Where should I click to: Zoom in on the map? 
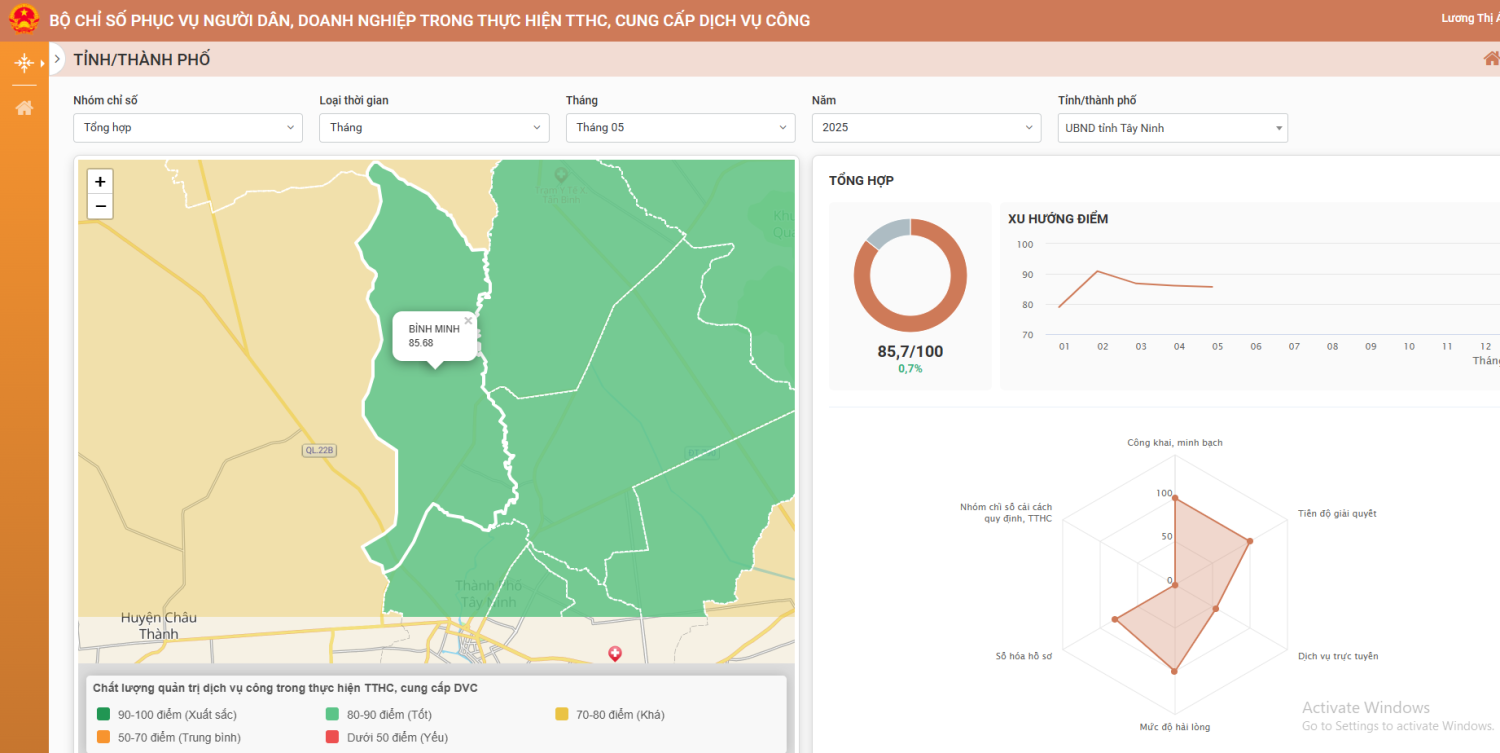click(x=100, y=182)
